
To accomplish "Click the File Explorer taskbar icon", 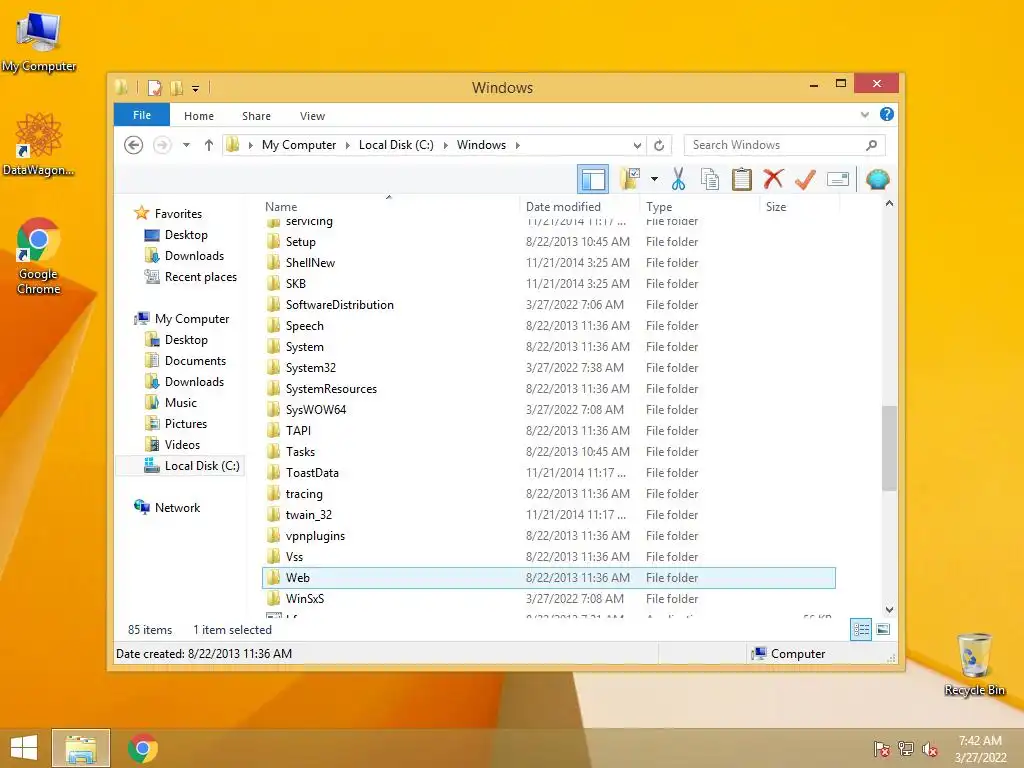I will point(81,748).
